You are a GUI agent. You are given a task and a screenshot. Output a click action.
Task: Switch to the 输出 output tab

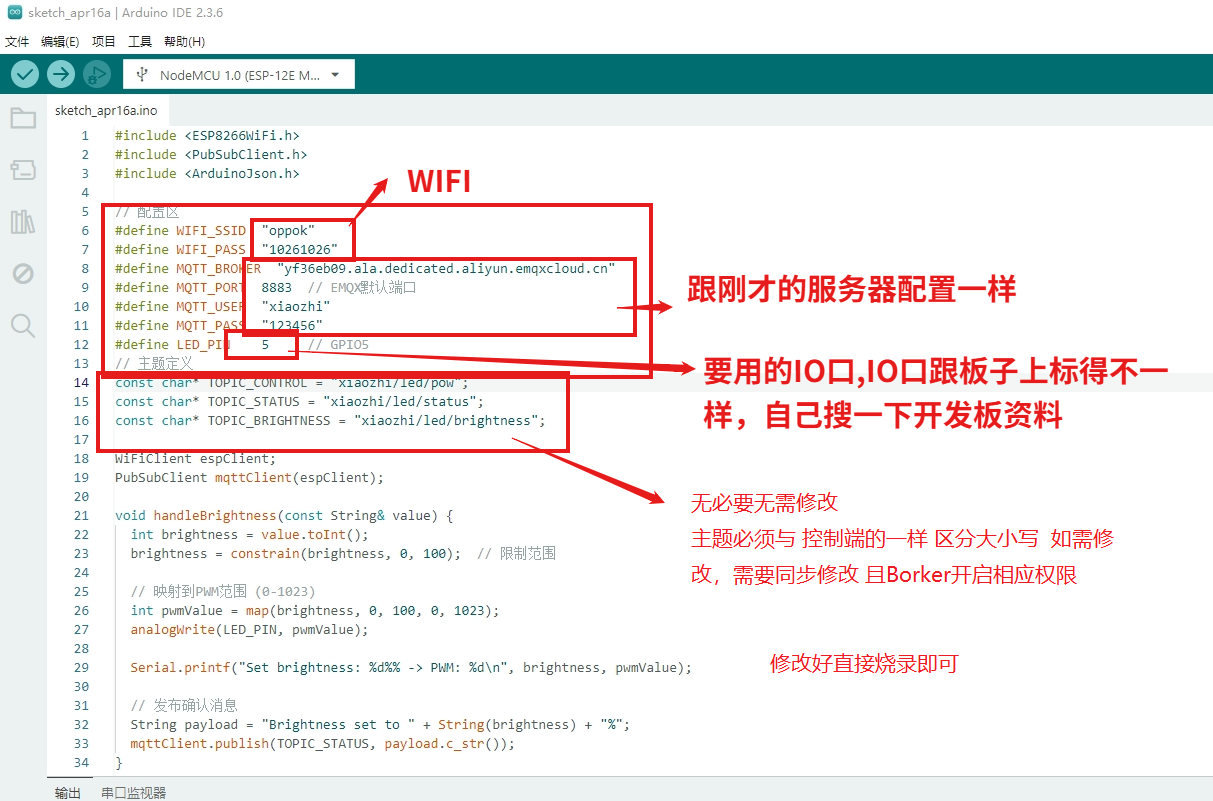(68, 792)
